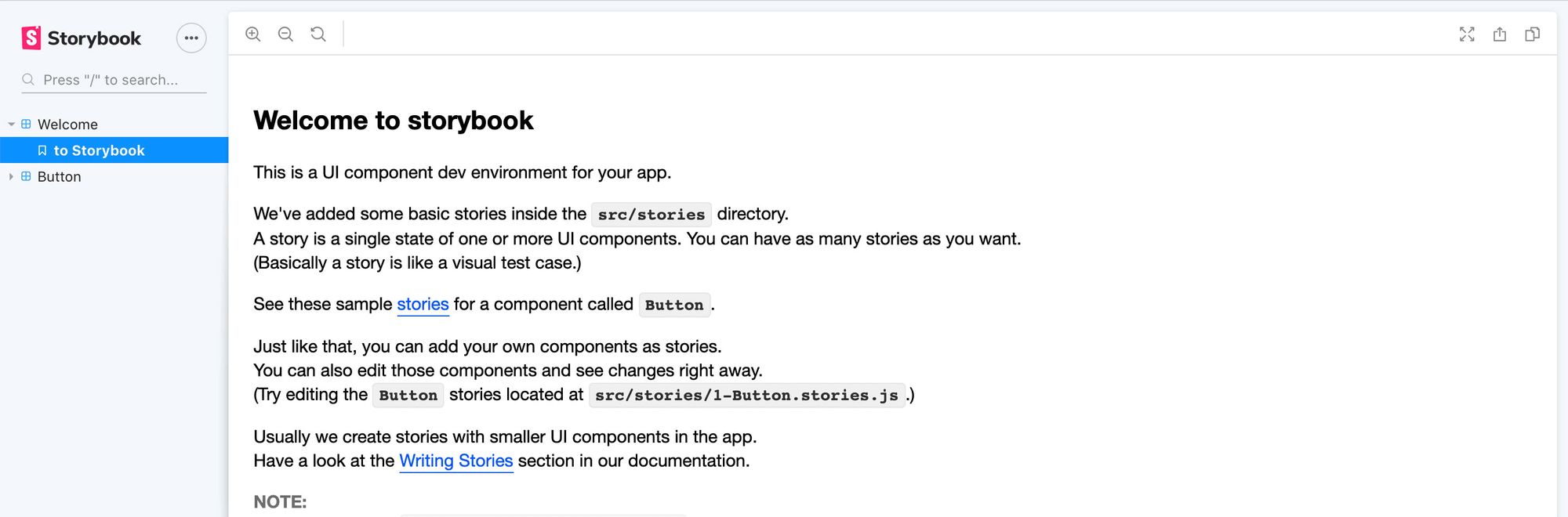Viewport: 1568px width, 517px height.
Task: Click the Welcome to storybook heading
Action: (x=394, y=121)
